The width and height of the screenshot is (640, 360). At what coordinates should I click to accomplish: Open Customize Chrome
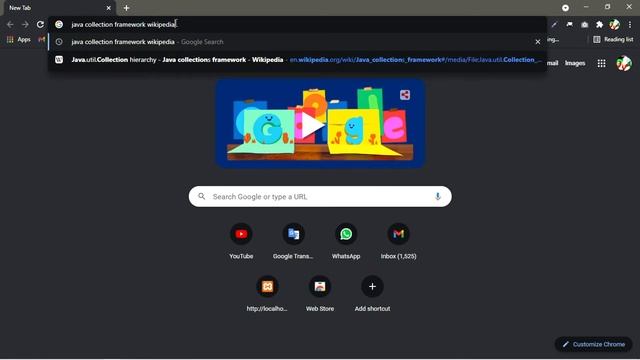tap(593, 344)
